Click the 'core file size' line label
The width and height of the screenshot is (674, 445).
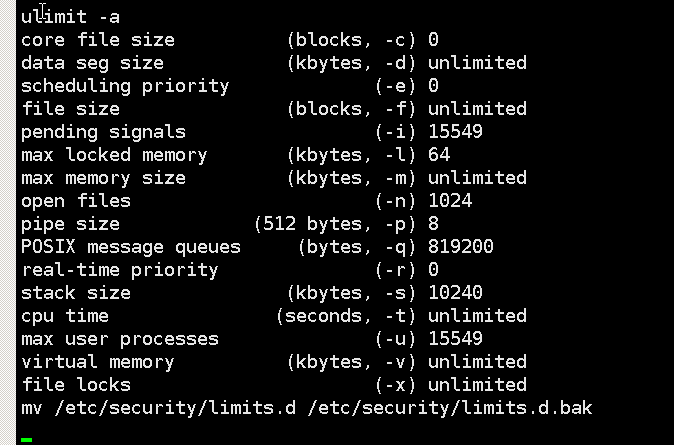pos(98,40)
